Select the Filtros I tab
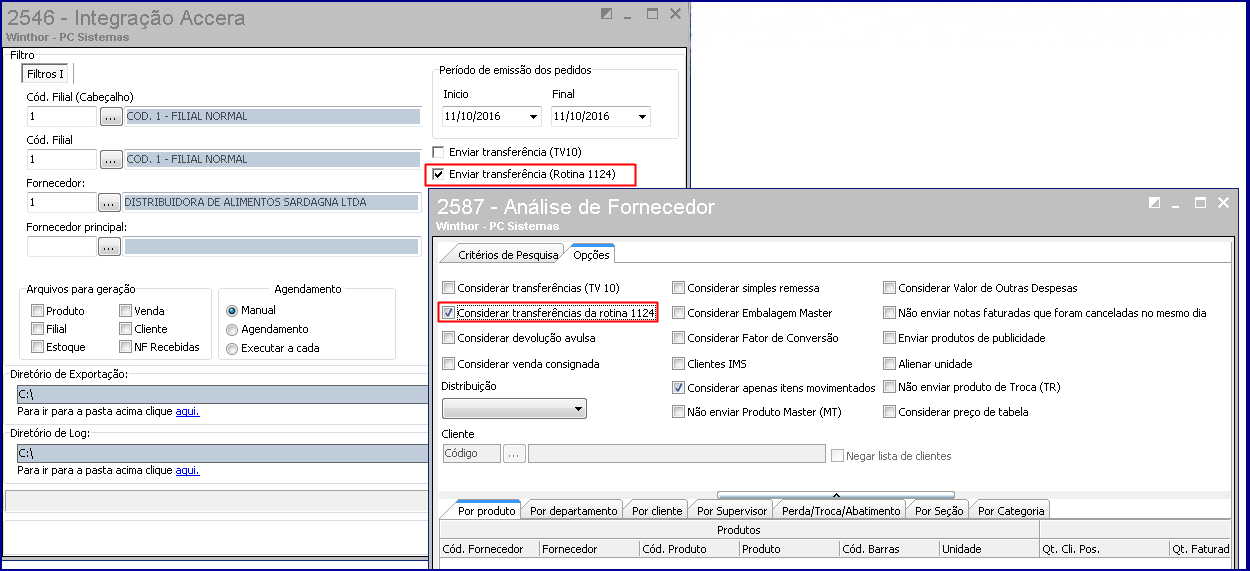Viewport: 1250px width, 571px height. (x=45, y=74)
